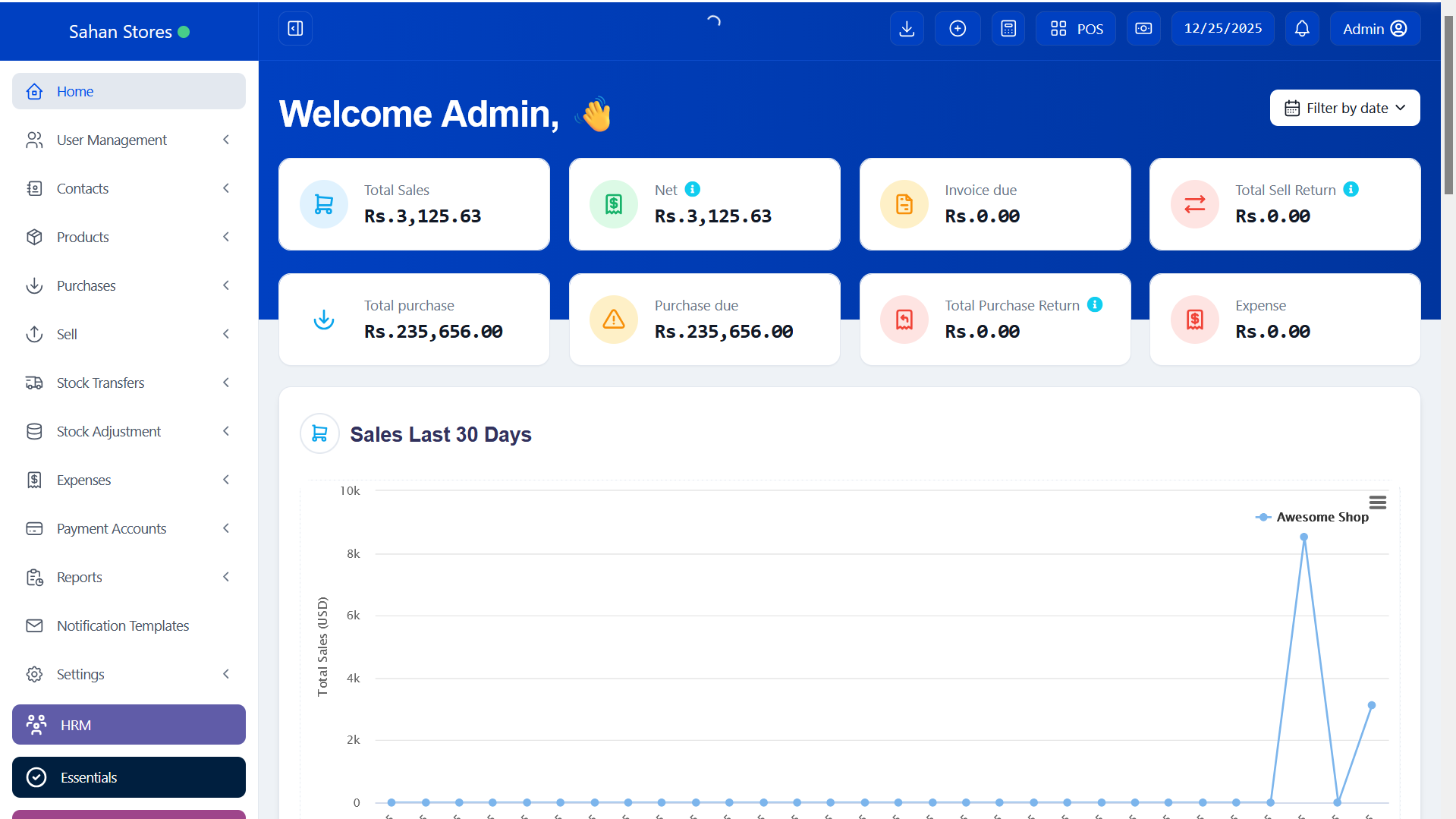Expand the Products sidebar section
The image size is (1456, 819).
(x=129, y=237)
